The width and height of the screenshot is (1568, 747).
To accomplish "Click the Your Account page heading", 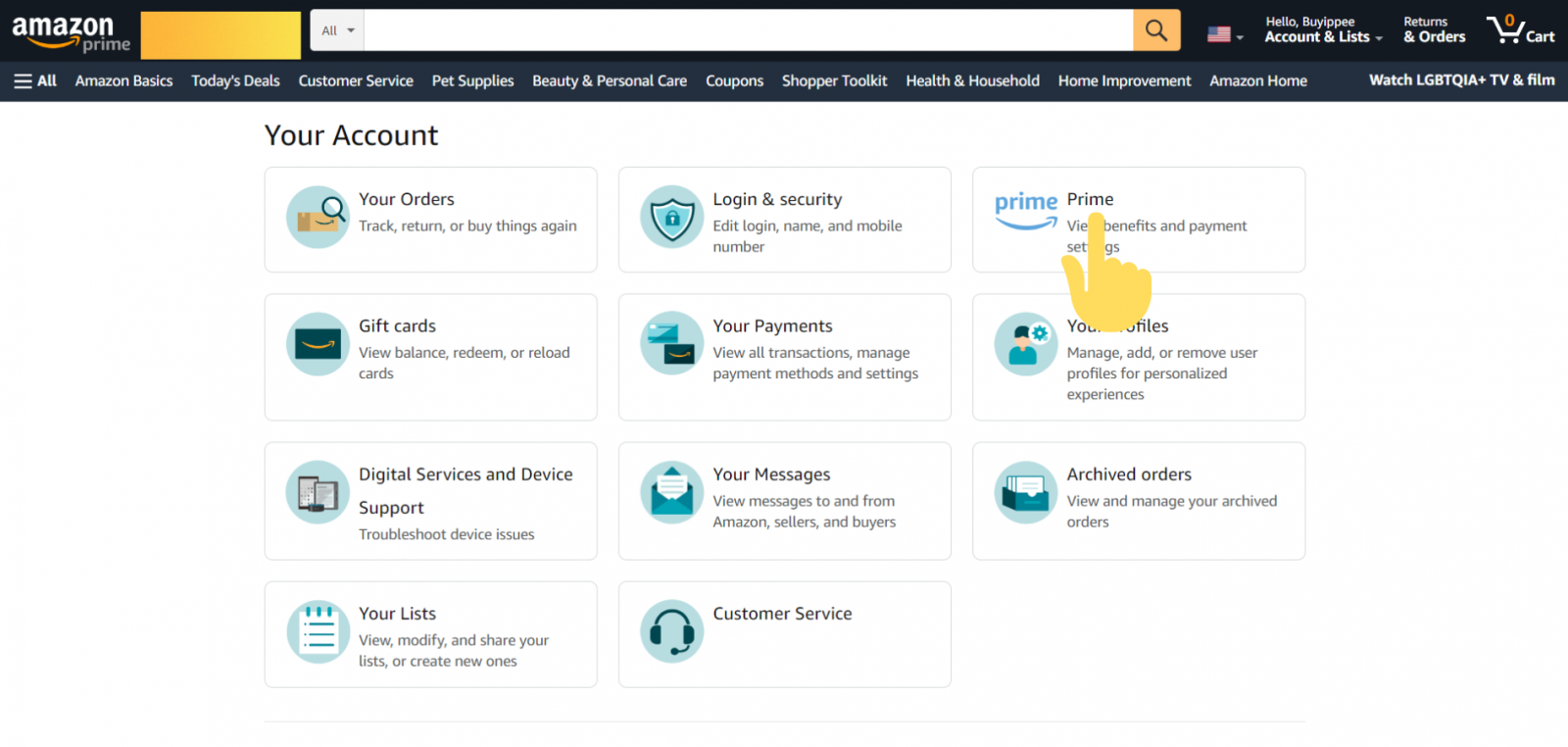I will click(351, 135).
